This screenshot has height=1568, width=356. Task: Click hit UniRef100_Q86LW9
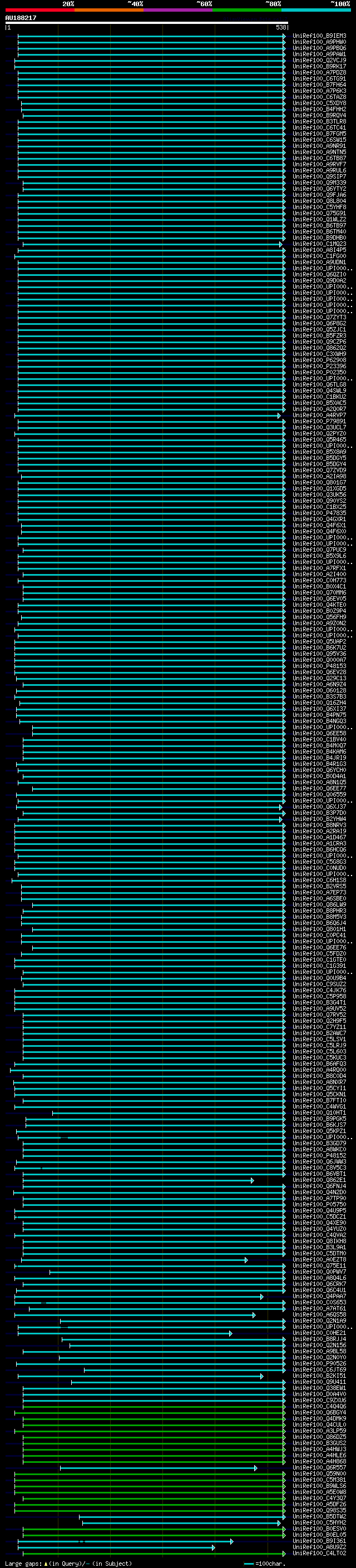[x=319, y=904]
